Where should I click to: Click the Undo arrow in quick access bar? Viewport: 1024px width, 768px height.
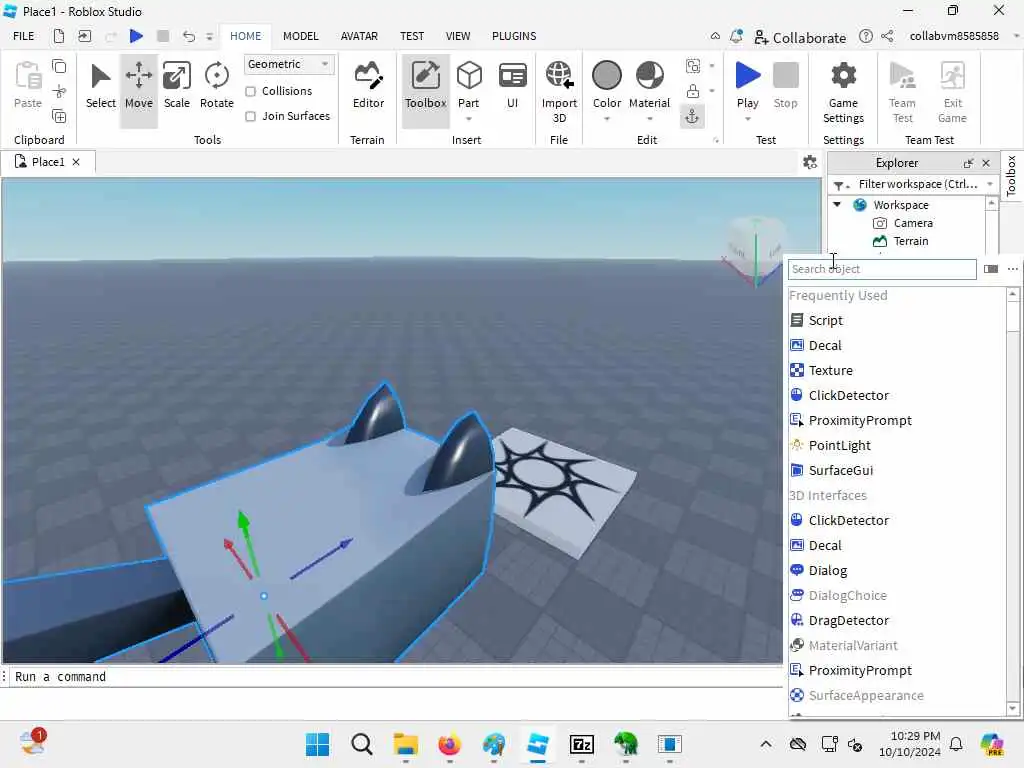click(188, 36)
